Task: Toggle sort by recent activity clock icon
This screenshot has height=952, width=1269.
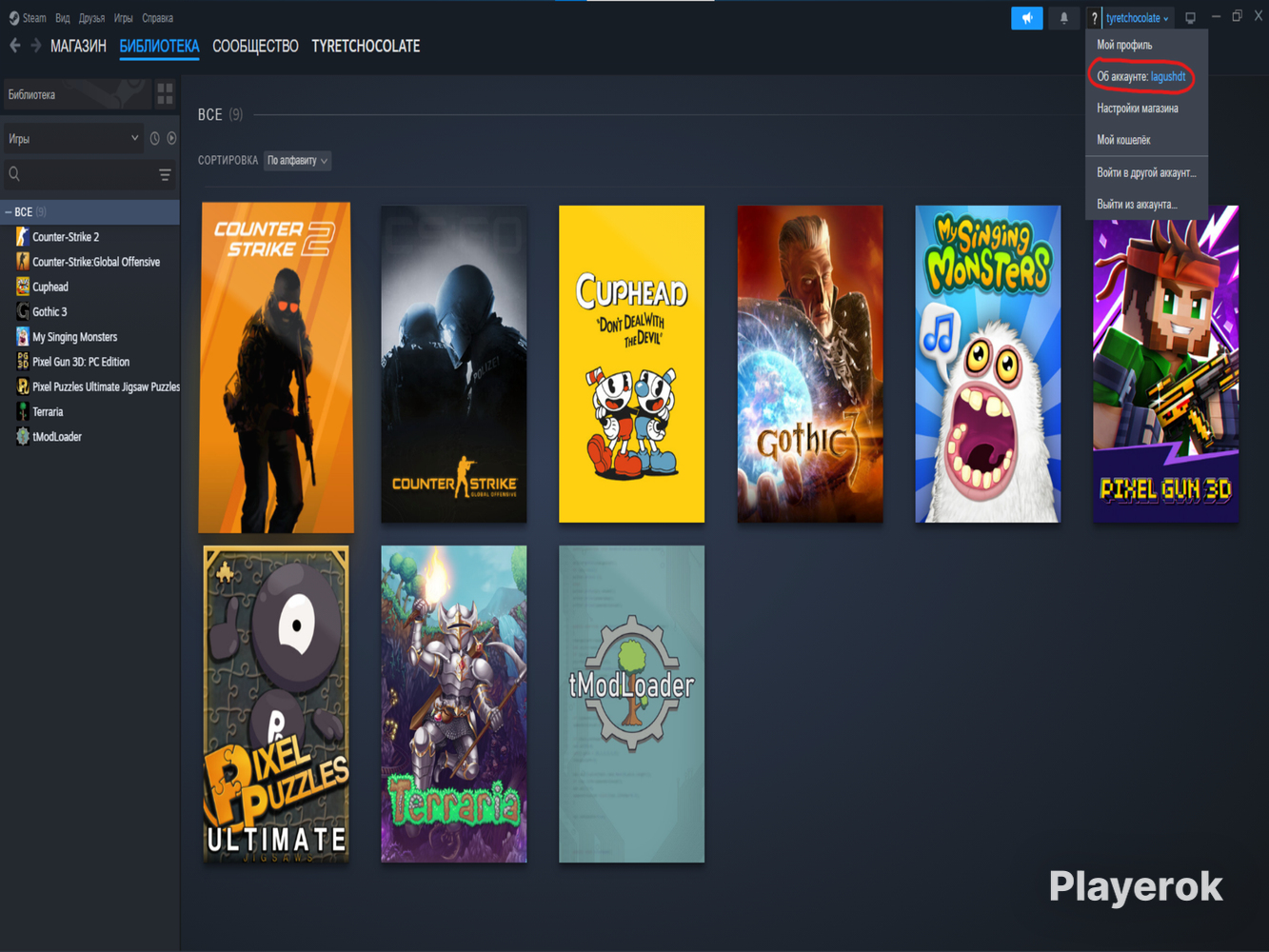Action: (x=155, y=139)
